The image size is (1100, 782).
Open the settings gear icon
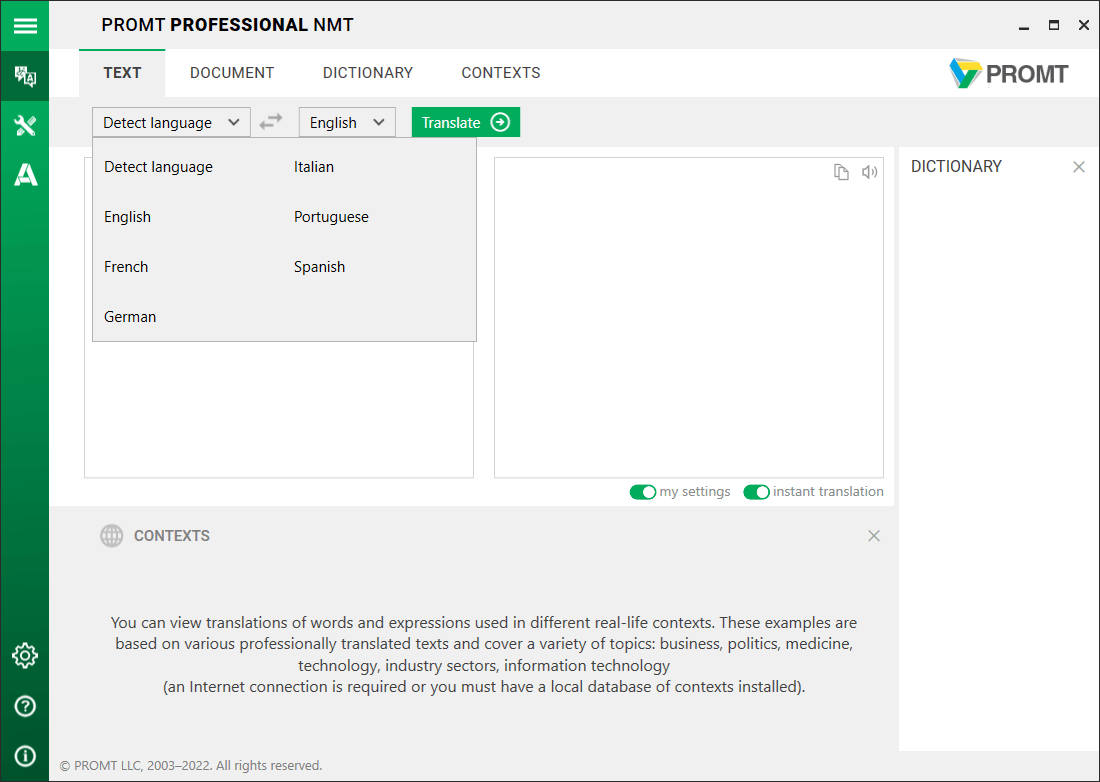coord(25,656)
